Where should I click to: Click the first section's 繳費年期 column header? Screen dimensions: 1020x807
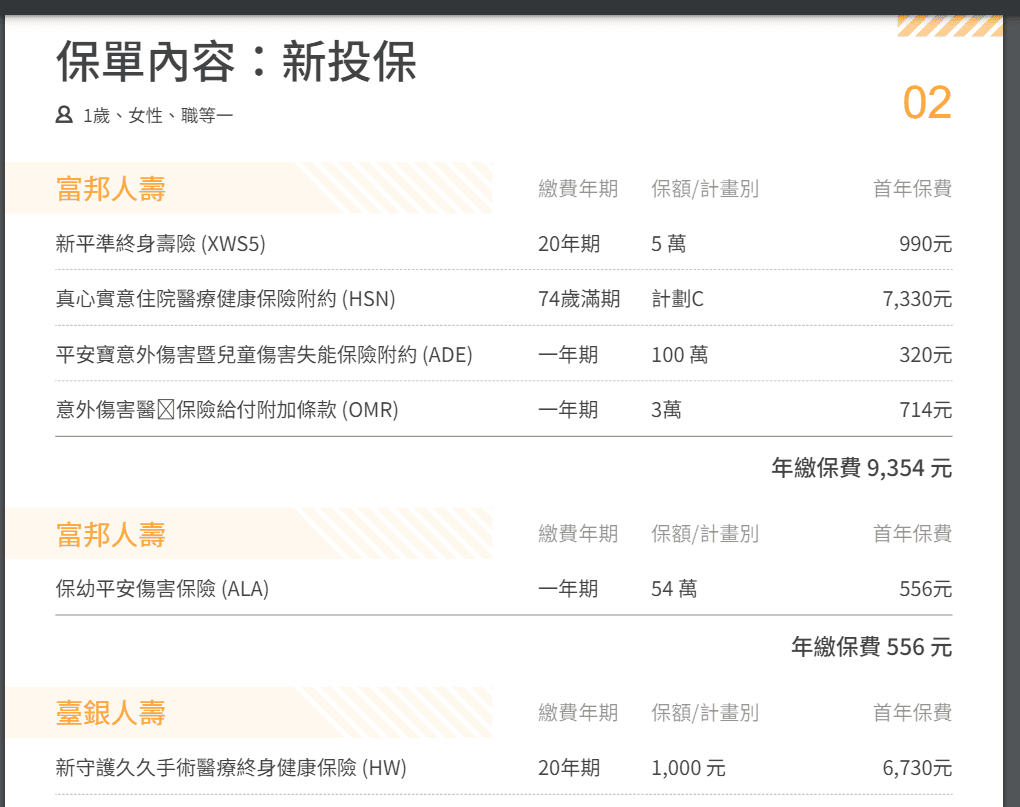578,189
